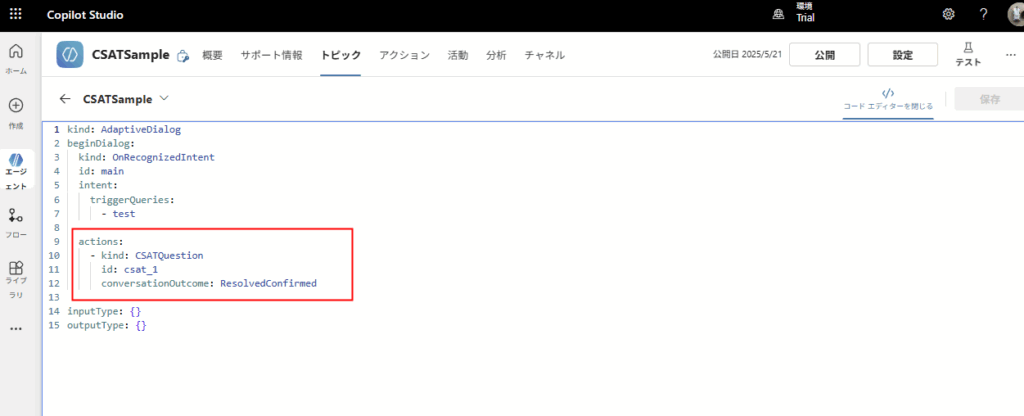This screenshot has height=416, width=1024.
Task: Click the 設定 settings button
Action: pyautogui.click(x=903, y=55)
